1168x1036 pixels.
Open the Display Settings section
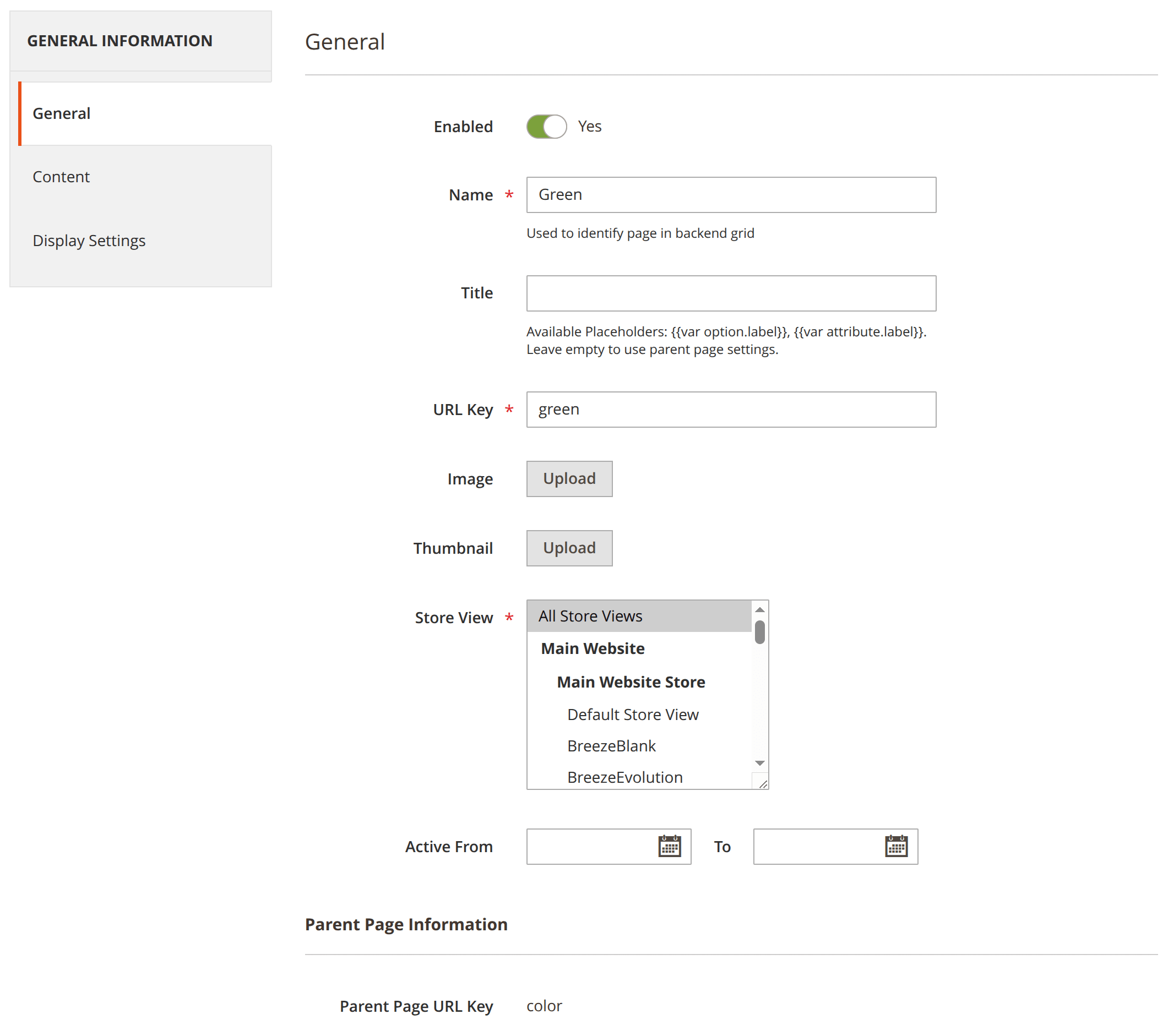click(89, 241)
